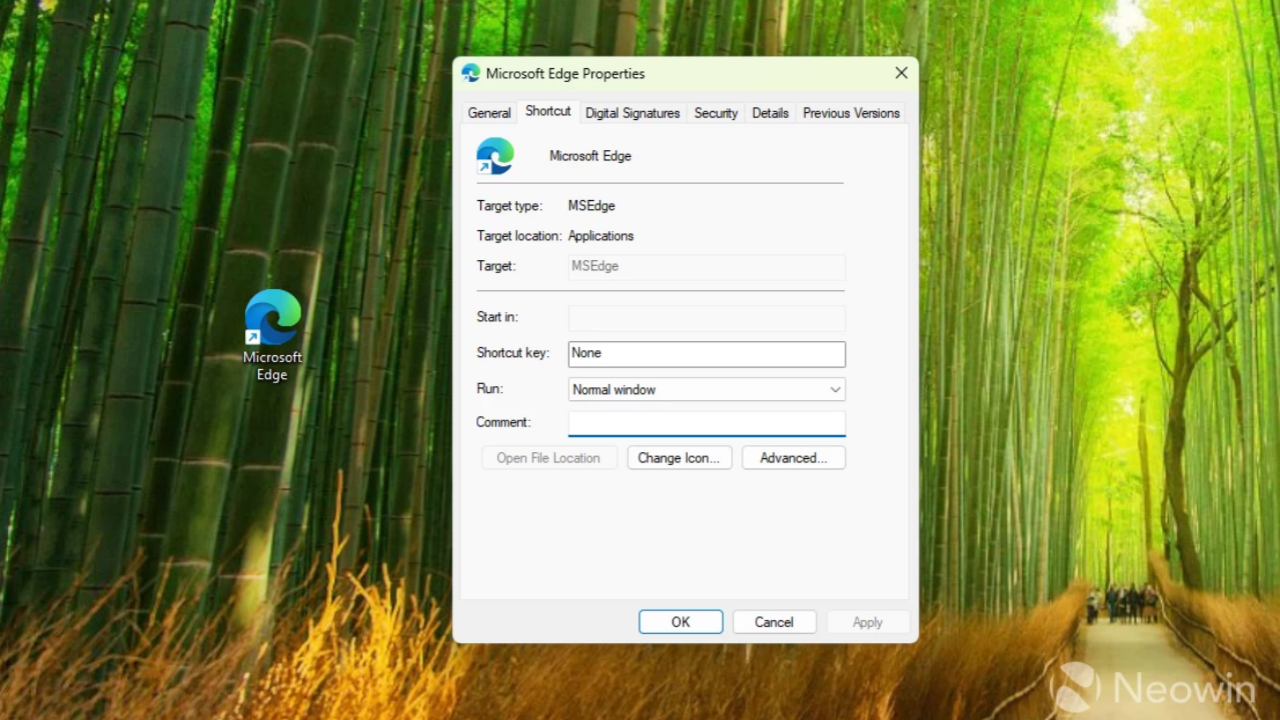Click into the Shortcut key field
Screen dimensions: 1280x720
706,353
